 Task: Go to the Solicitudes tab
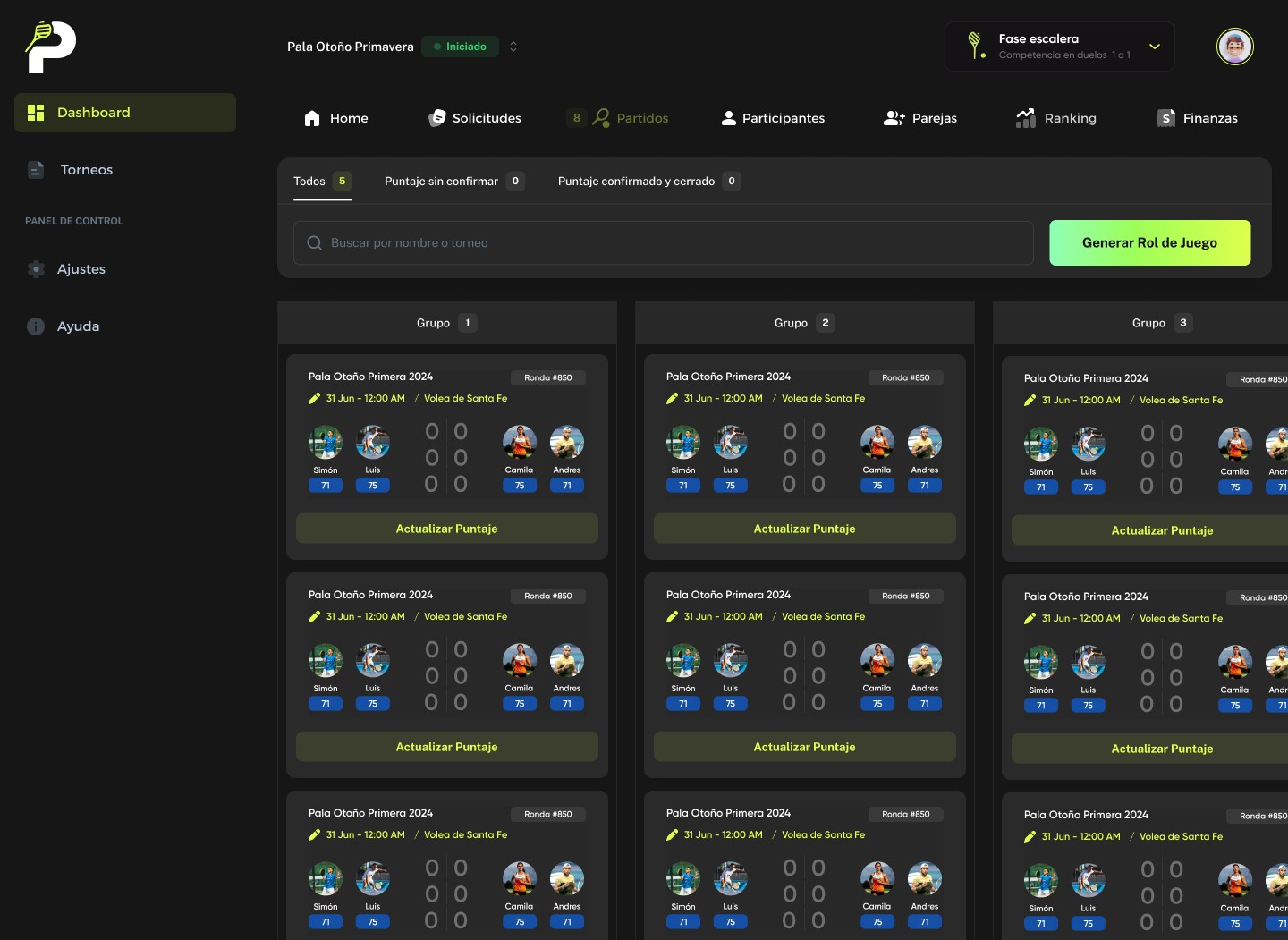click(x=475, y=118)
